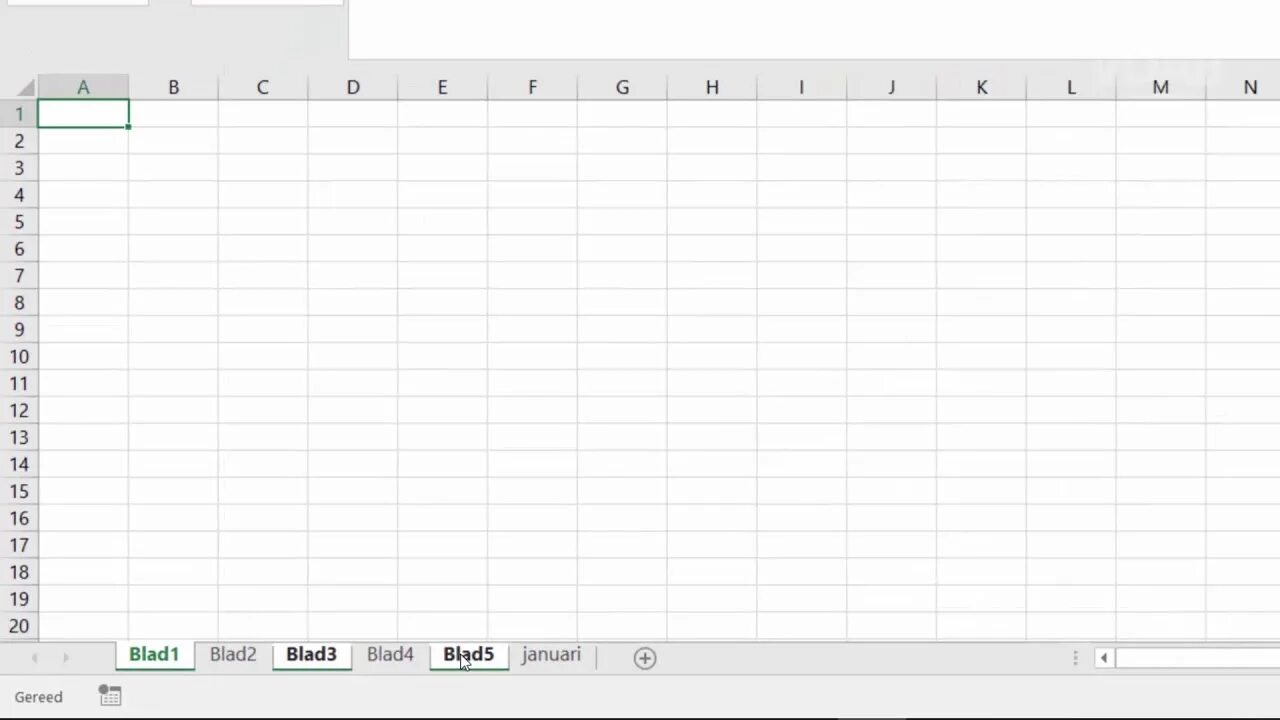This screenshot has height=720, width=1280.
Task: Switch to the Blad5 sheet tab
Action: click(x=469, y=655)
